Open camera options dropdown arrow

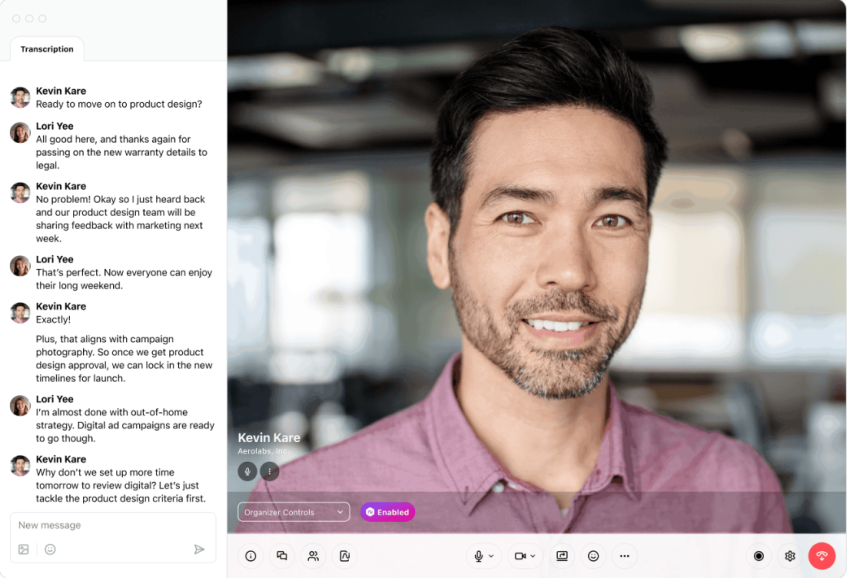533,556
